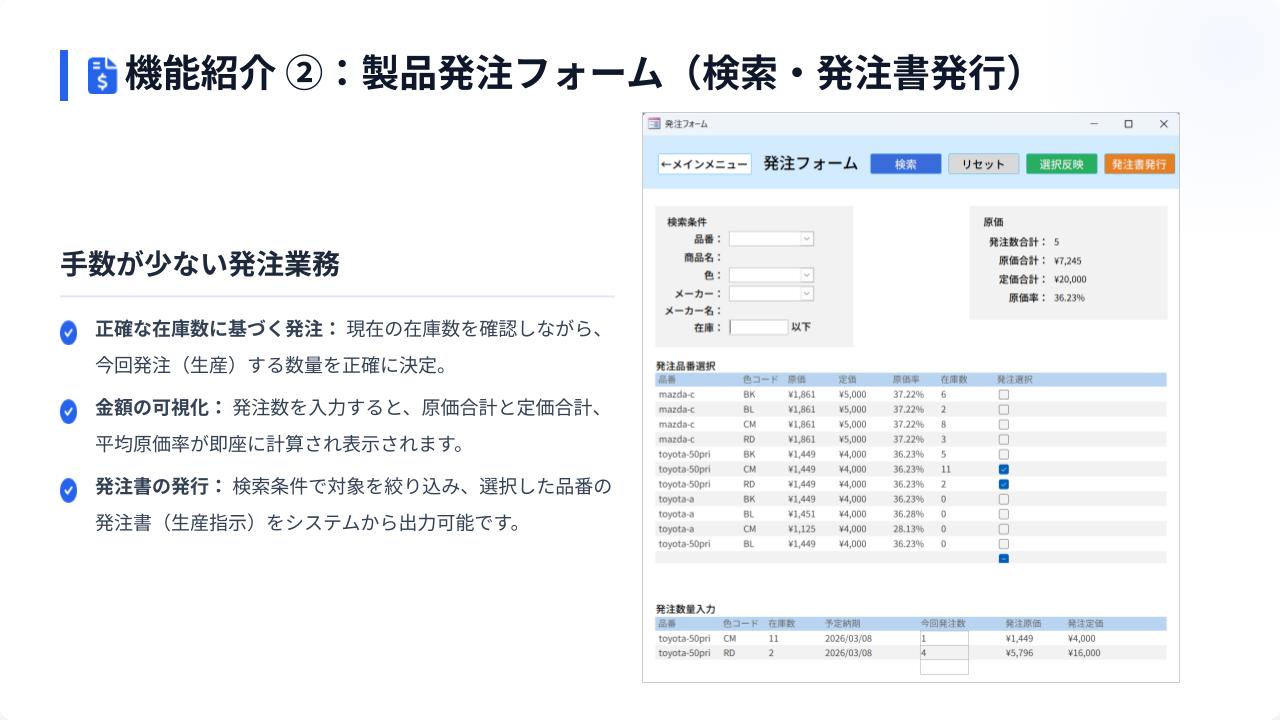Image resolution: width=1280 pixels, height=720 pixels.
Task: Click the 原価率 column header in 発注品番選択
Action: coord(906,380)
